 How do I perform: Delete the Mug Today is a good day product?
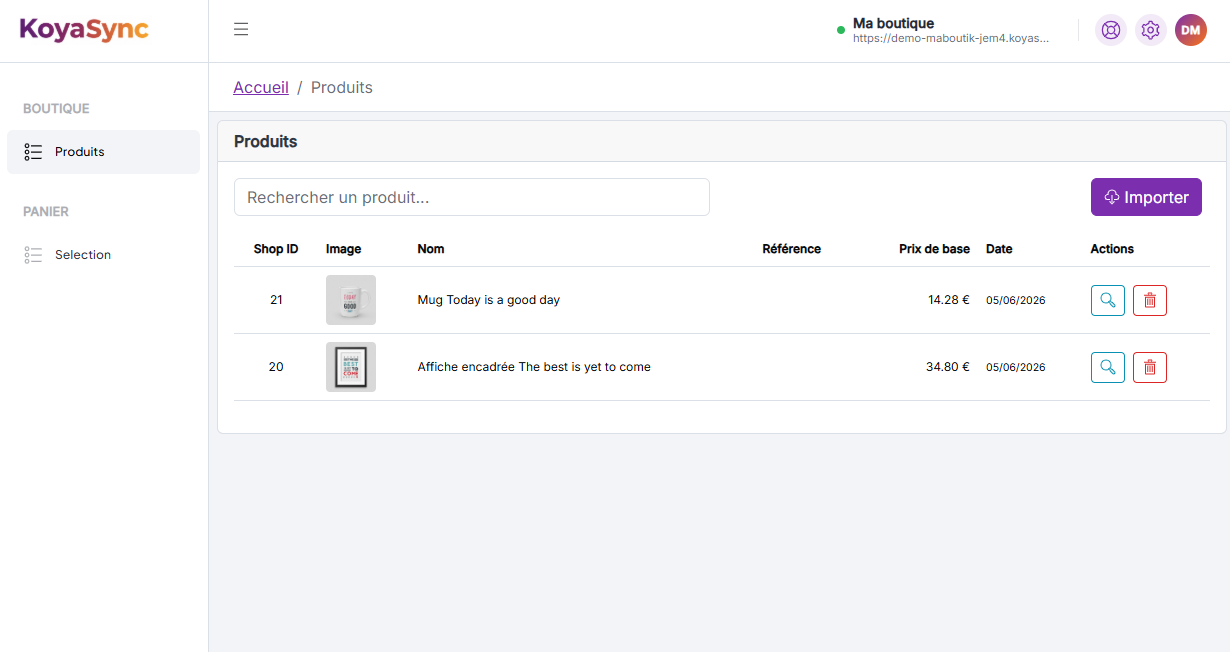pos(1149,300)
